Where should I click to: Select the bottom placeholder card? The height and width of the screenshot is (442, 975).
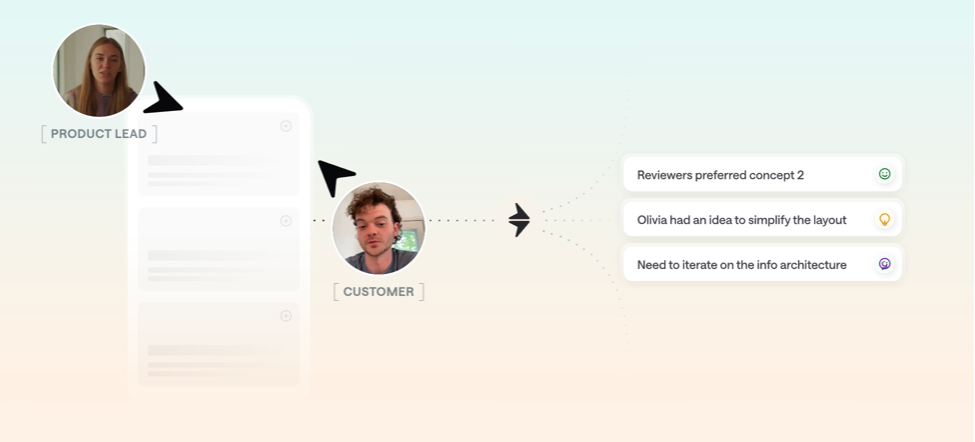218,344
